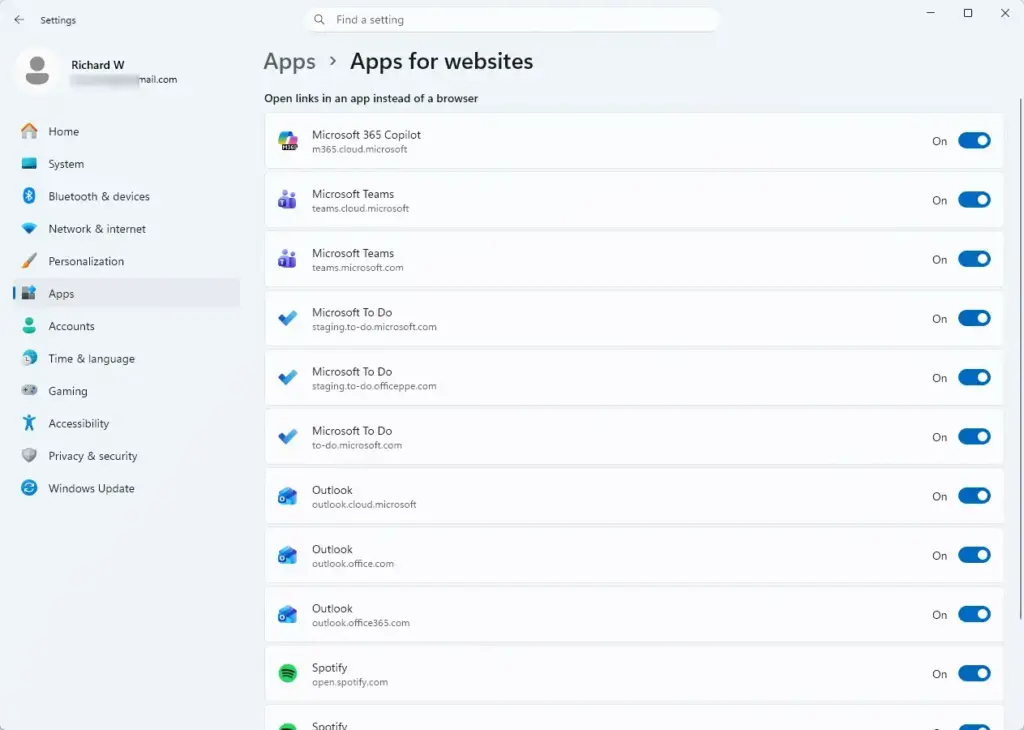Turn off To Do staging.to-do.microsoft.com toggle
The height and width of the screenshot is (730, 1024).
pos(974,319)
